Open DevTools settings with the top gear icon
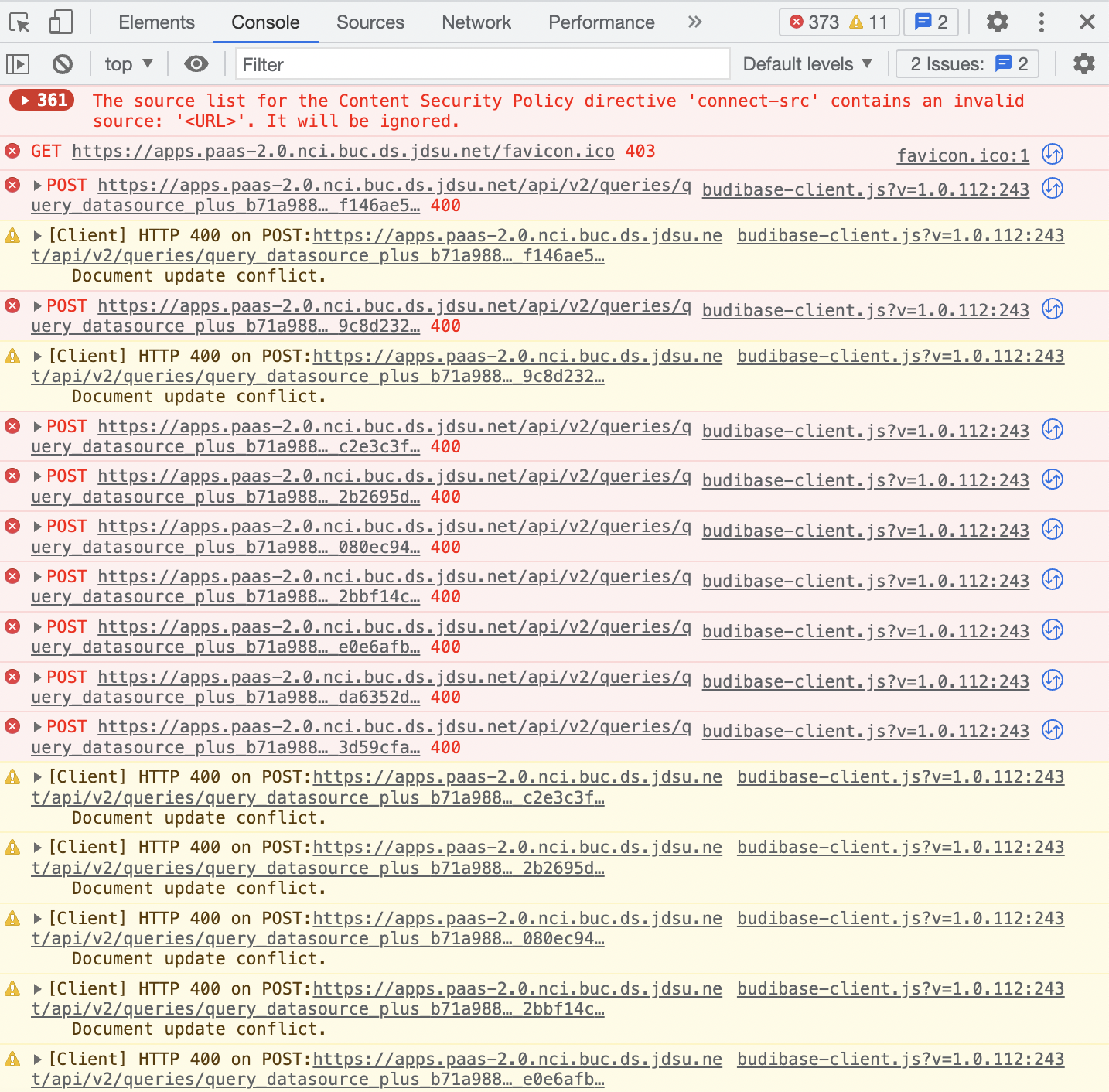The width and height of the screenshot is (1109, 1092). pyautogui.click(x=997, y=22)
